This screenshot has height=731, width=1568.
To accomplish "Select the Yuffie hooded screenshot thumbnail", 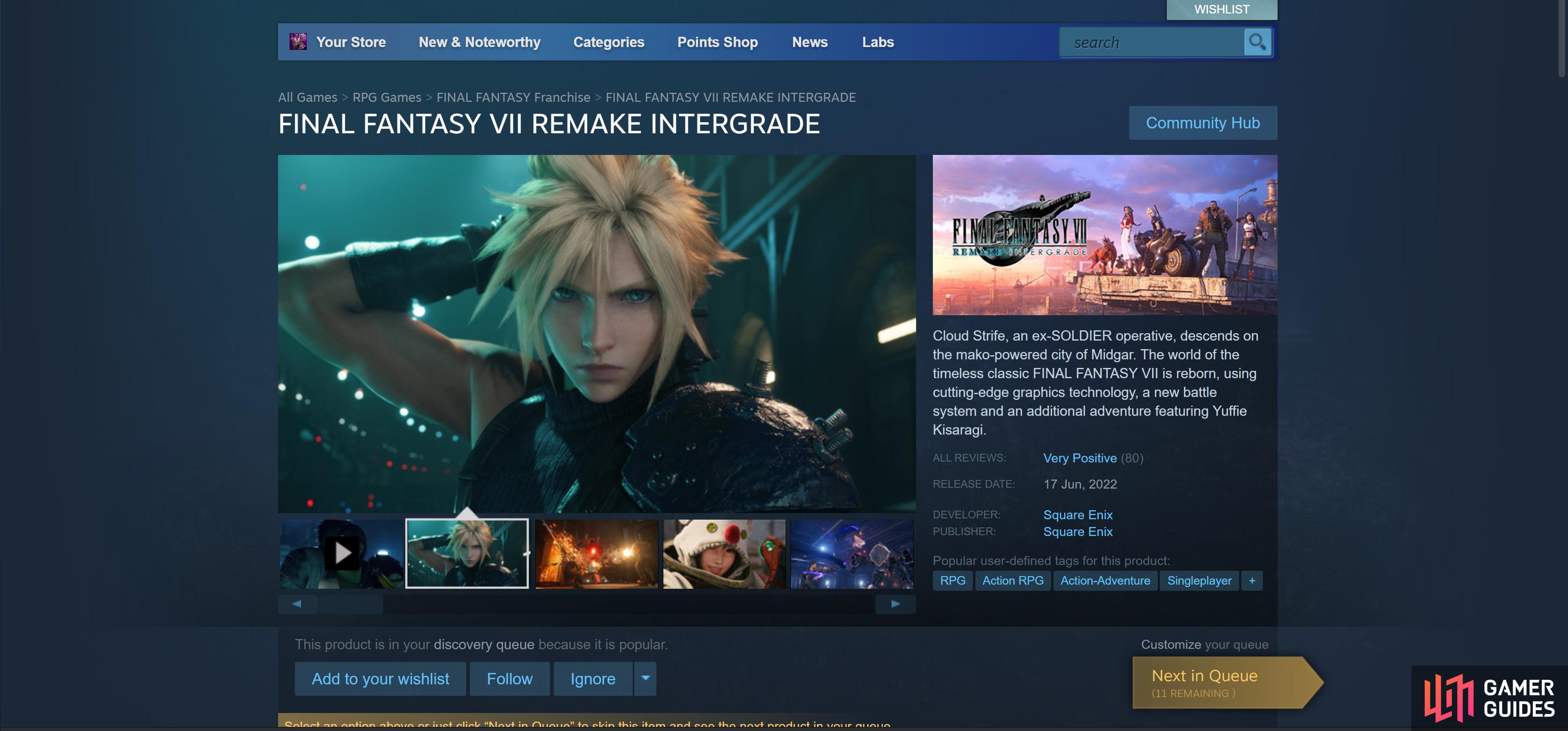I will [724, 553].
